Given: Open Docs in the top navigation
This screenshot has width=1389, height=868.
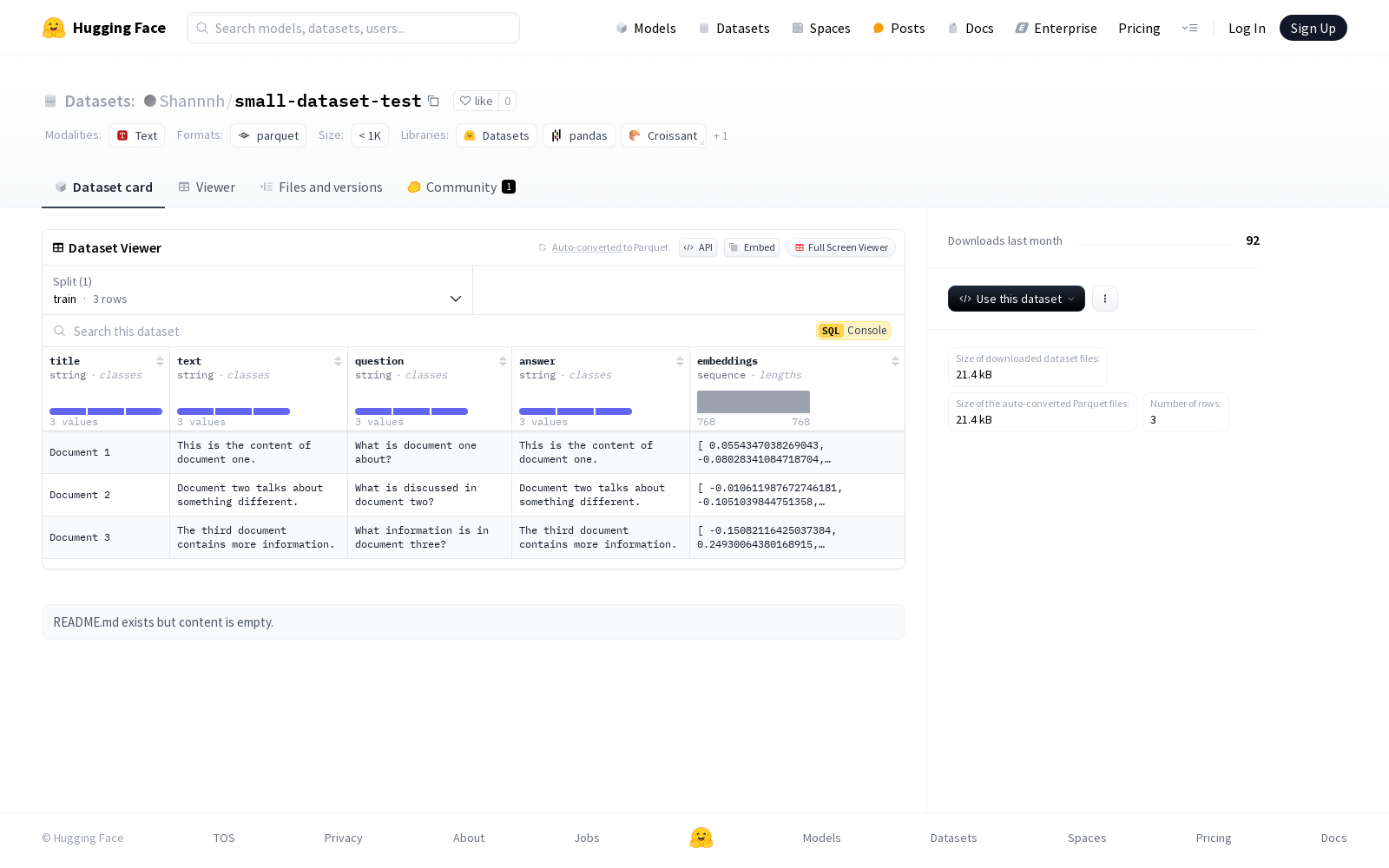Looking at the screenshot, I should [x=970, y=28].
